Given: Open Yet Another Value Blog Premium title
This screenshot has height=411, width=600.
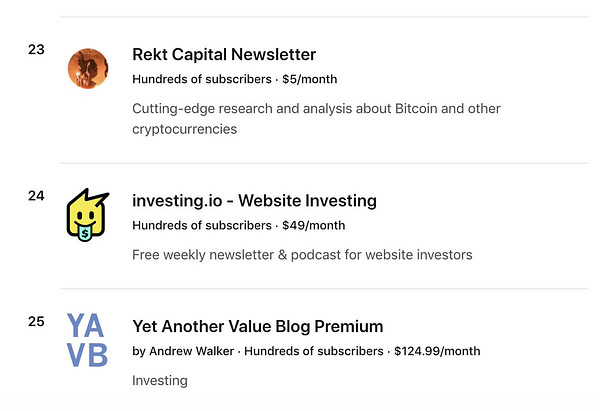Looking at the screenshot, I should pyautogui.click(x=258, y=326).
